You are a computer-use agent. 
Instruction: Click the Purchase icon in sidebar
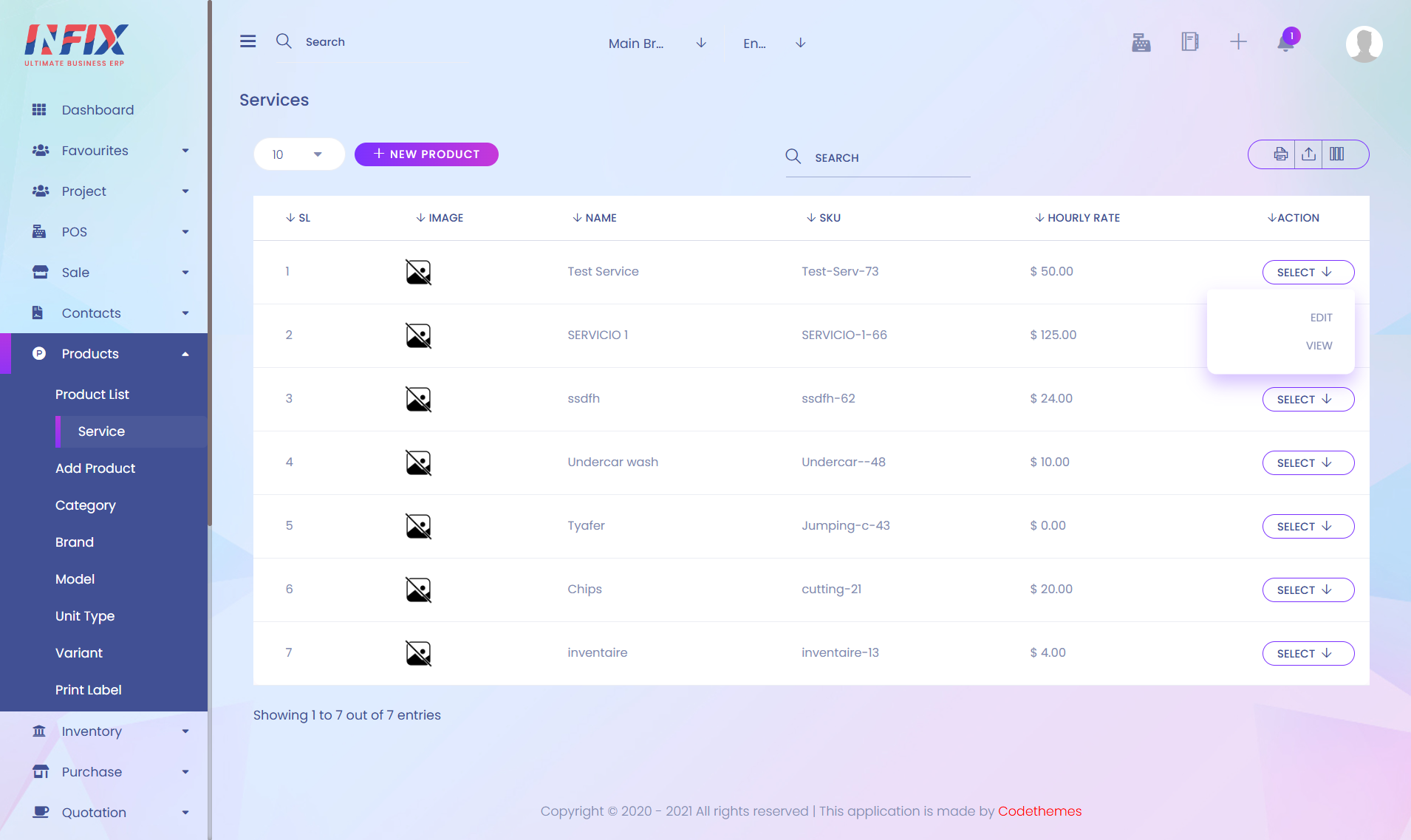[x=41, y=771]
